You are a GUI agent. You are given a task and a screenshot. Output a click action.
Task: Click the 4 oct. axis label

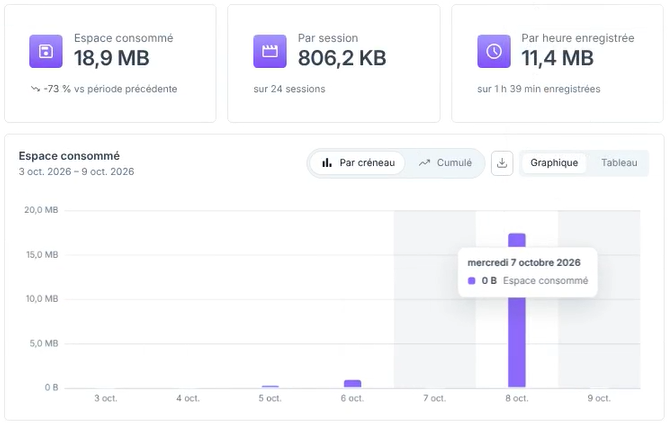click(188, 398)
